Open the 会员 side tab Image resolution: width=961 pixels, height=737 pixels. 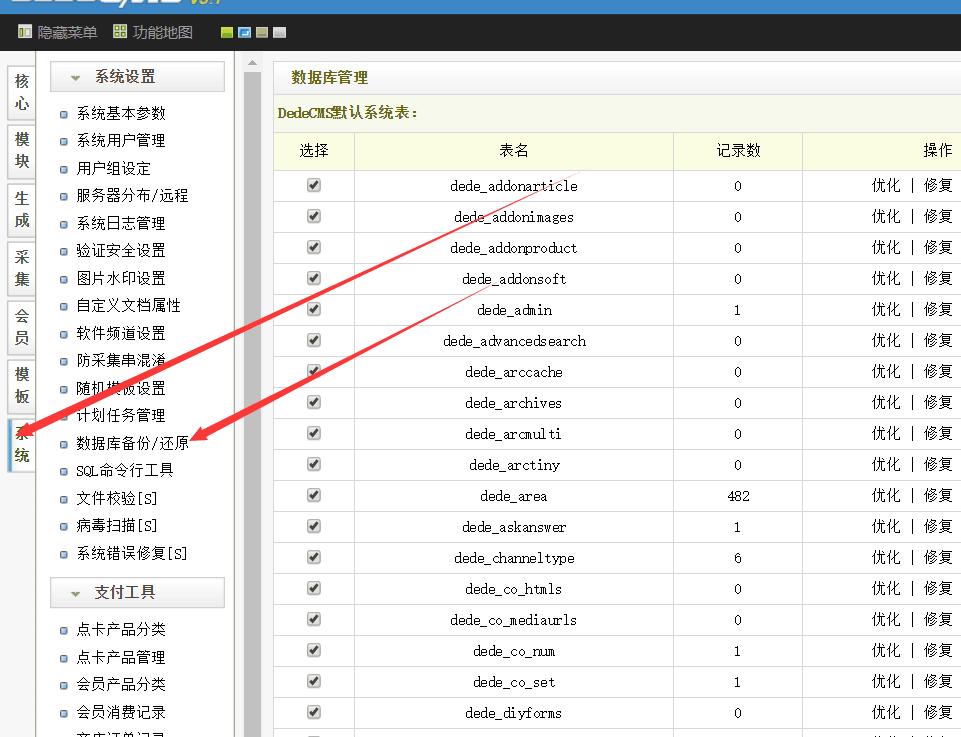pos(21,327)
